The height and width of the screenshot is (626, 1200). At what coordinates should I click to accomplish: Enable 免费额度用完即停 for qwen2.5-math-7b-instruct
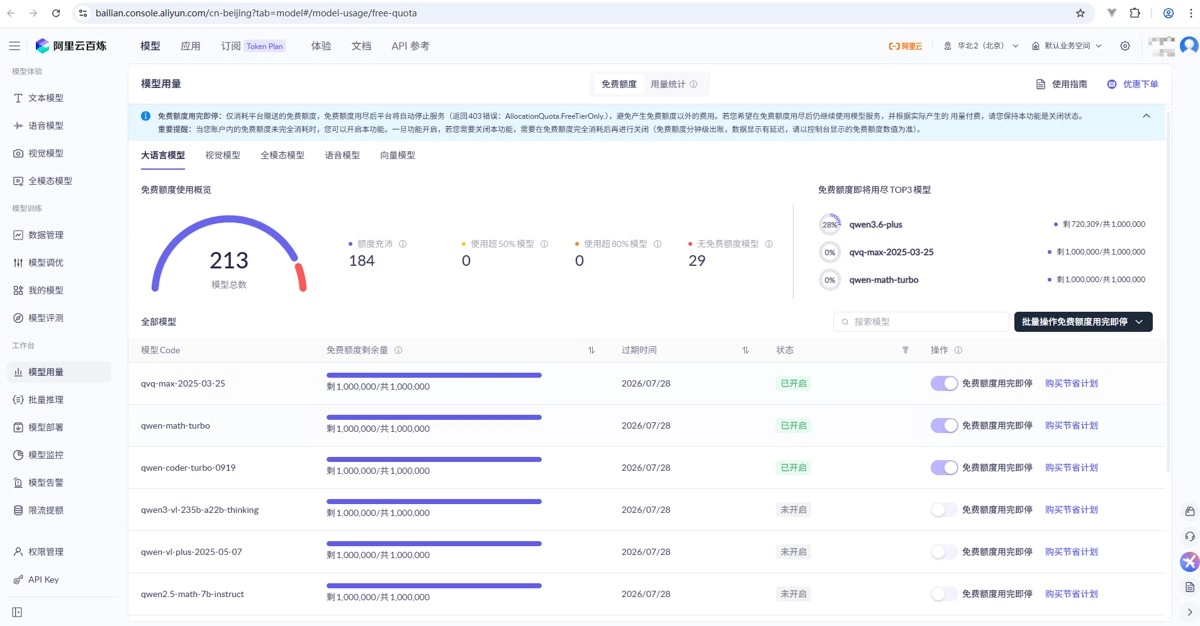point(944,594)
